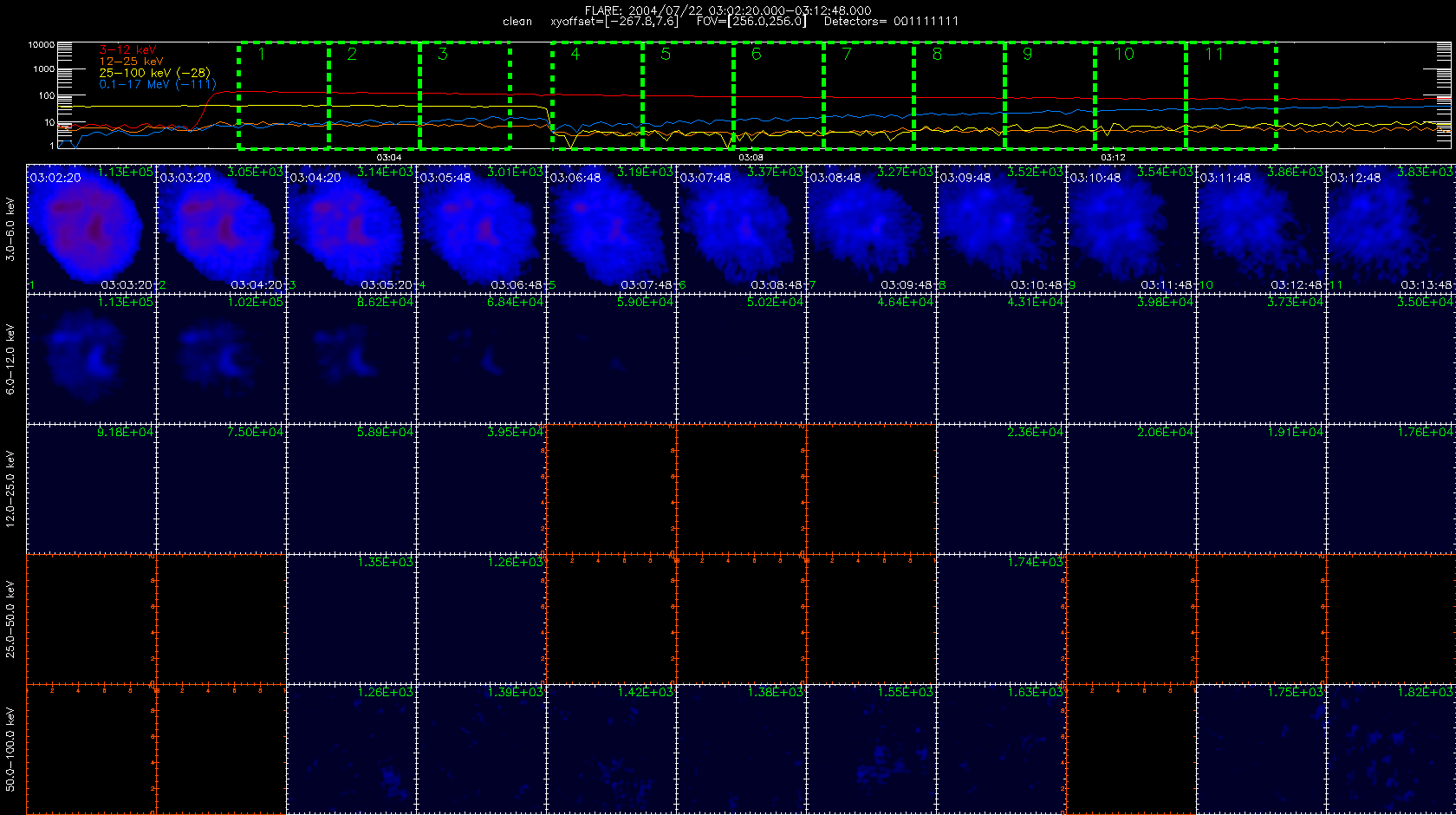Click the 1.76E+04 value label
The image size is (1456, 815).
point(1426,433)
